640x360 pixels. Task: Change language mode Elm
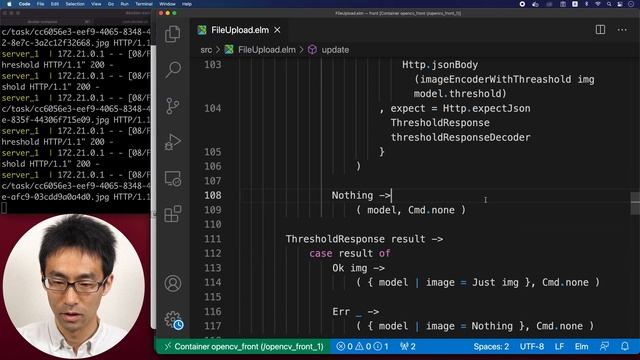click(582, 347)
